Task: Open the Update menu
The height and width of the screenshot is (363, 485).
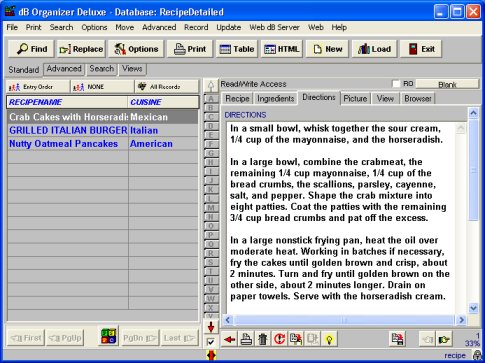Action: [x=229, y=27]
